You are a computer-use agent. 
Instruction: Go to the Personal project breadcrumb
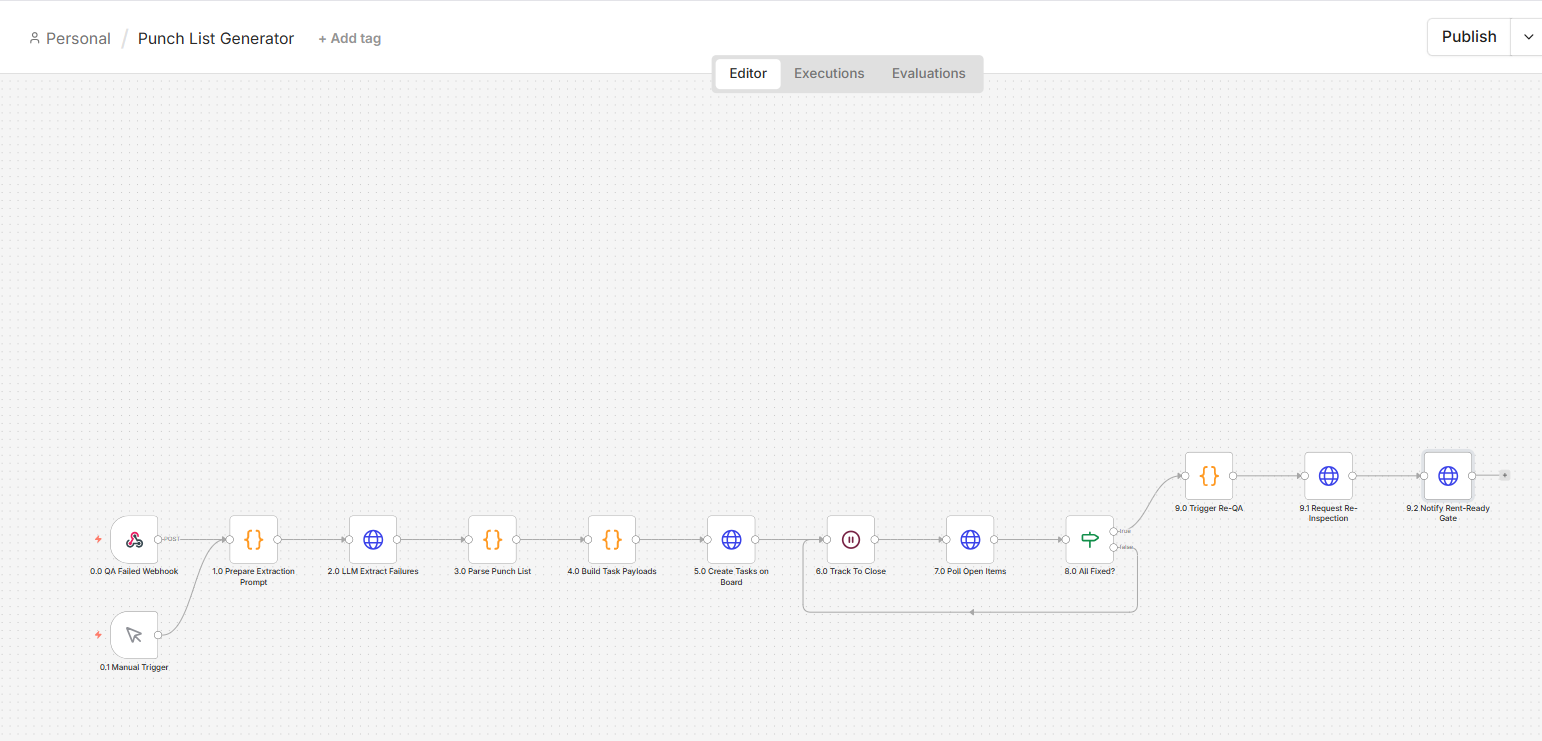[x=70, y=39]
